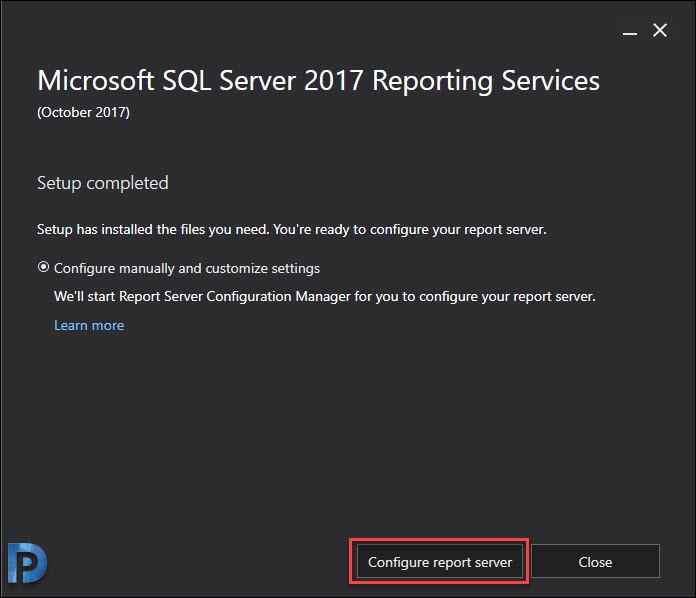Viewport: 696px width, 598px height.
Task: Open the Learn more link
Action: coord(89,325)
